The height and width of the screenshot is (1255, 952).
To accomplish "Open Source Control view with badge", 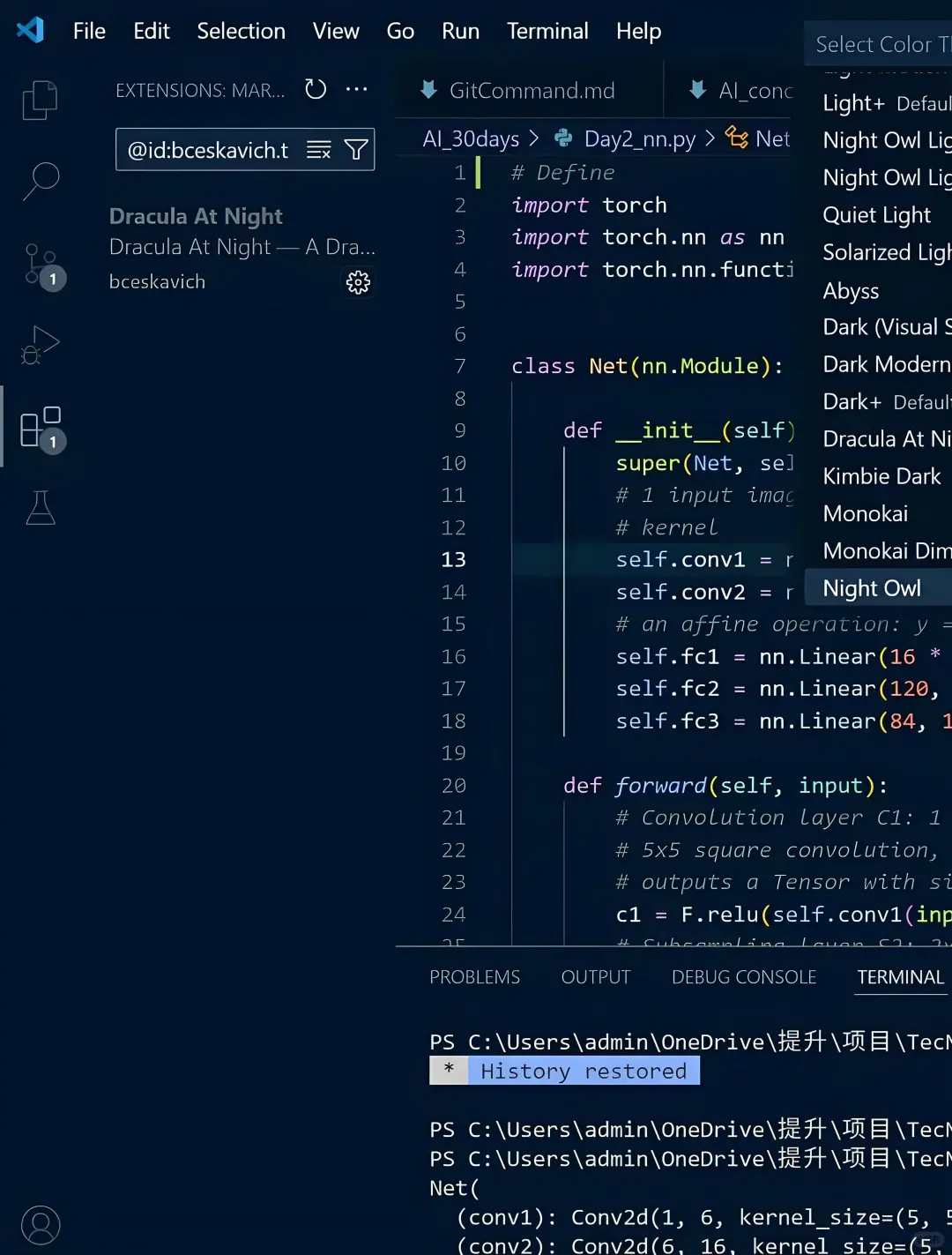I will (x=41, y=265).
